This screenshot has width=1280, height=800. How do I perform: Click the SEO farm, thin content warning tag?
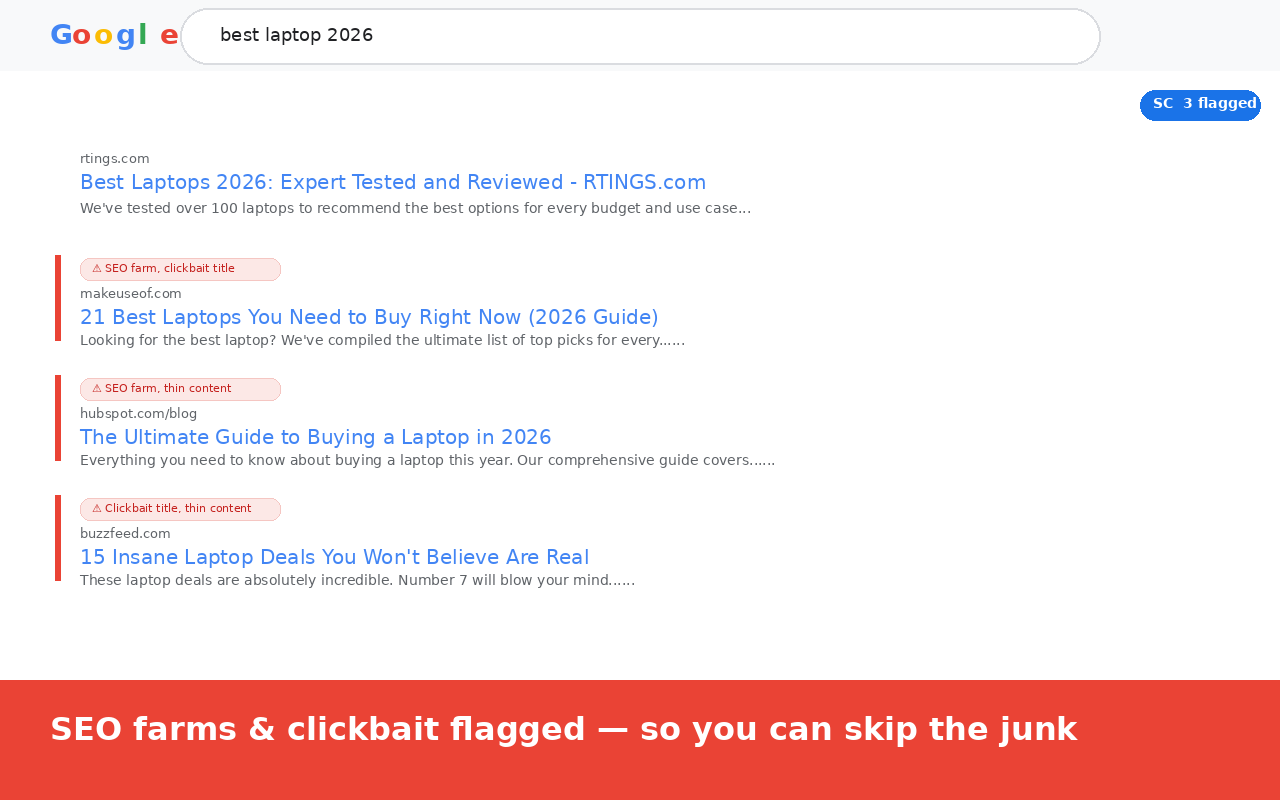(x=180, y=389)
